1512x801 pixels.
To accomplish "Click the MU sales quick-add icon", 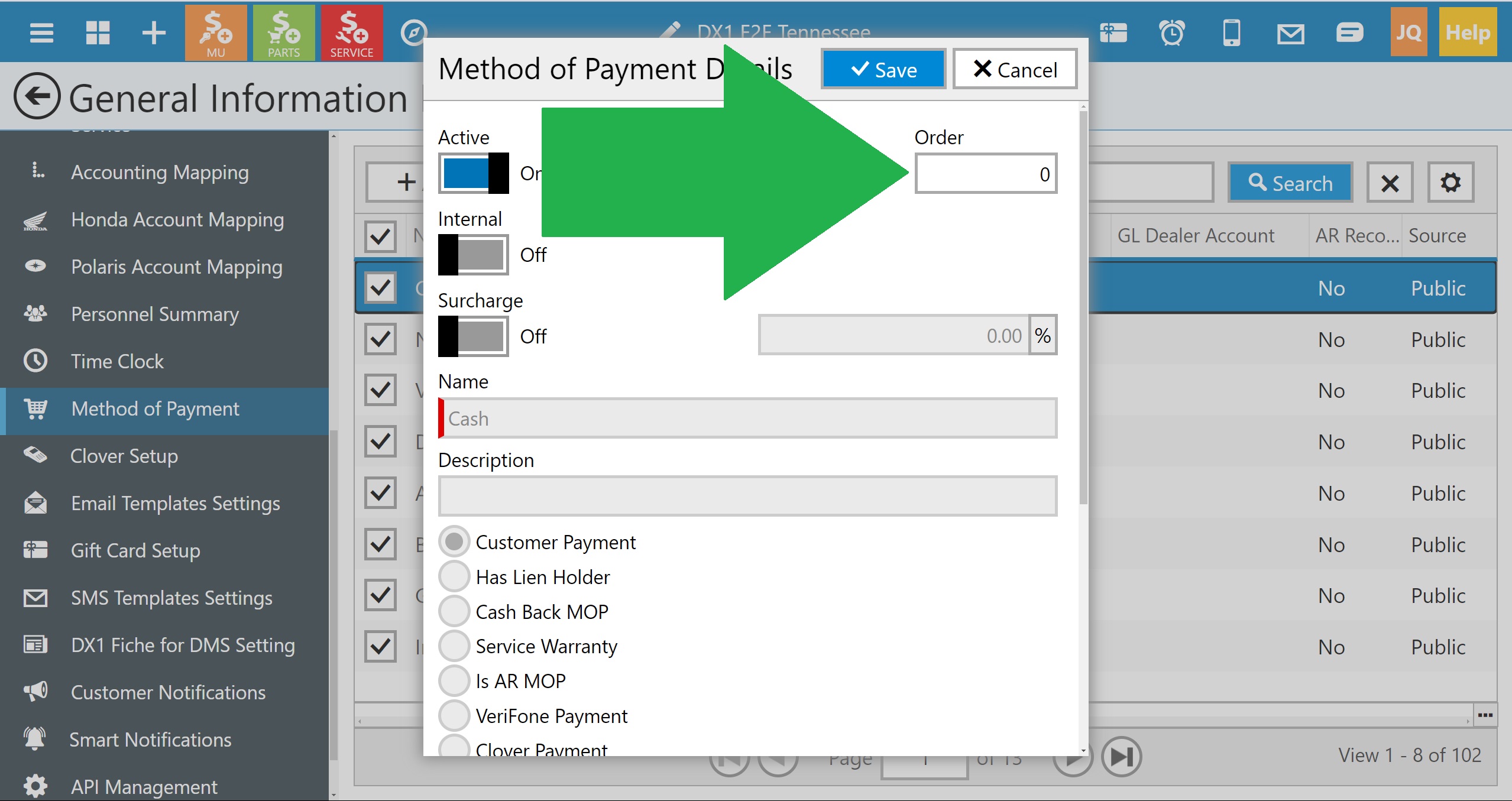I will 216,33.
